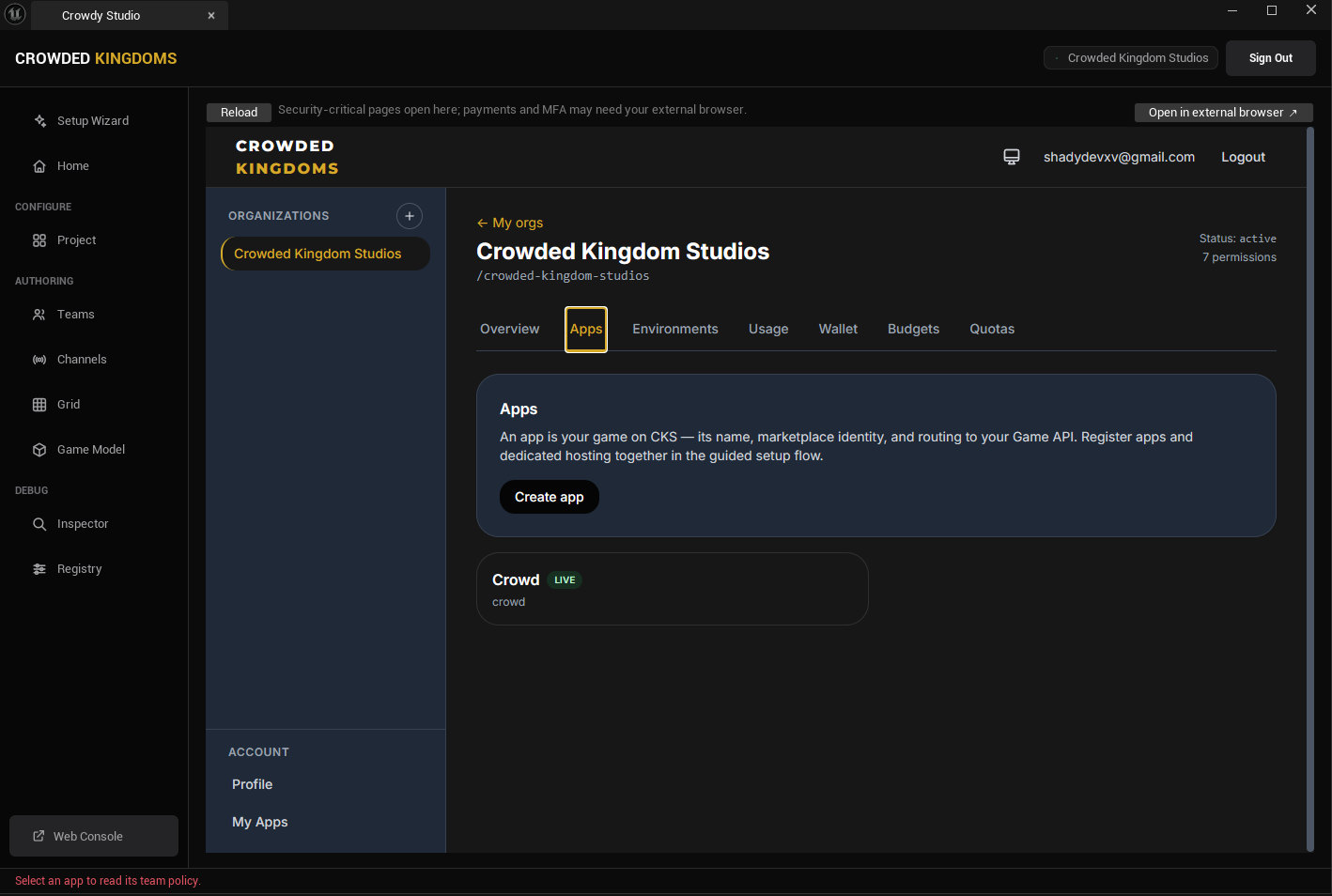Click the Create app button

pos(550,497)
